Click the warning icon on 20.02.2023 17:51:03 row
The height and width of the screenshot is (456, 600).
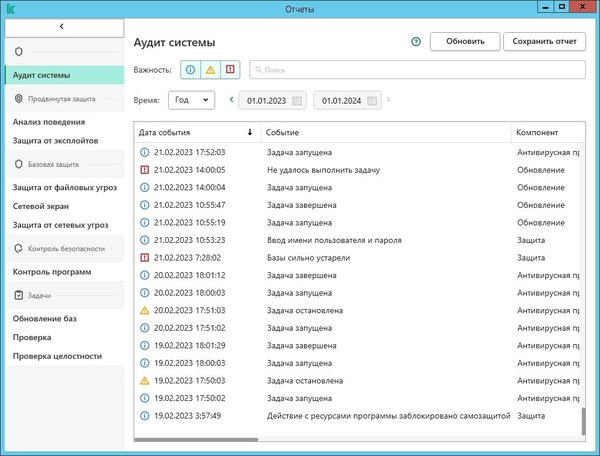[145, 310]
